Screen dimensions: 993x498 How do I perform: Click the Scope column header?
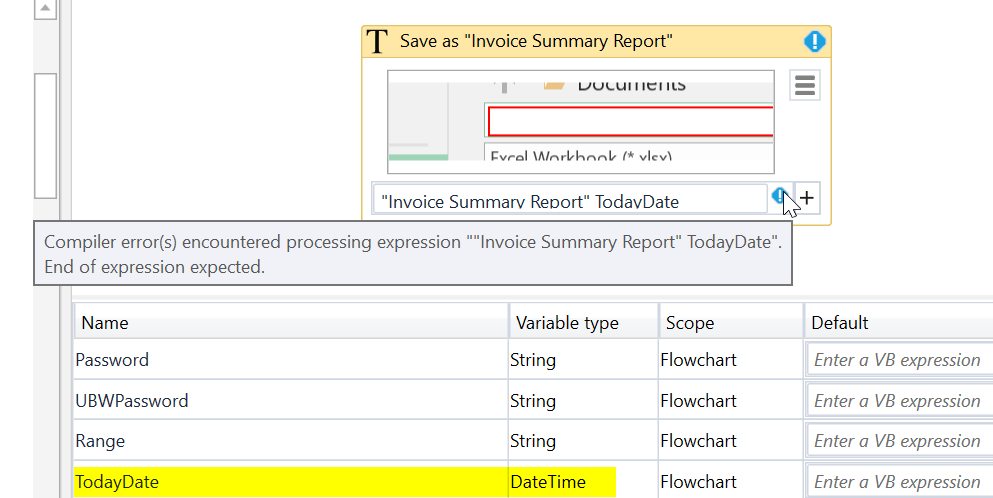(x=730, y=323)
